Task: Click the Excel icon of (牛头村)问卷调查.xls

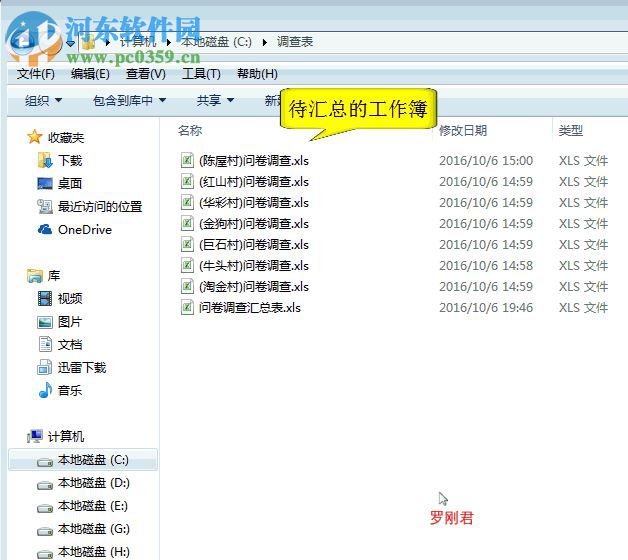Action: 187,266
